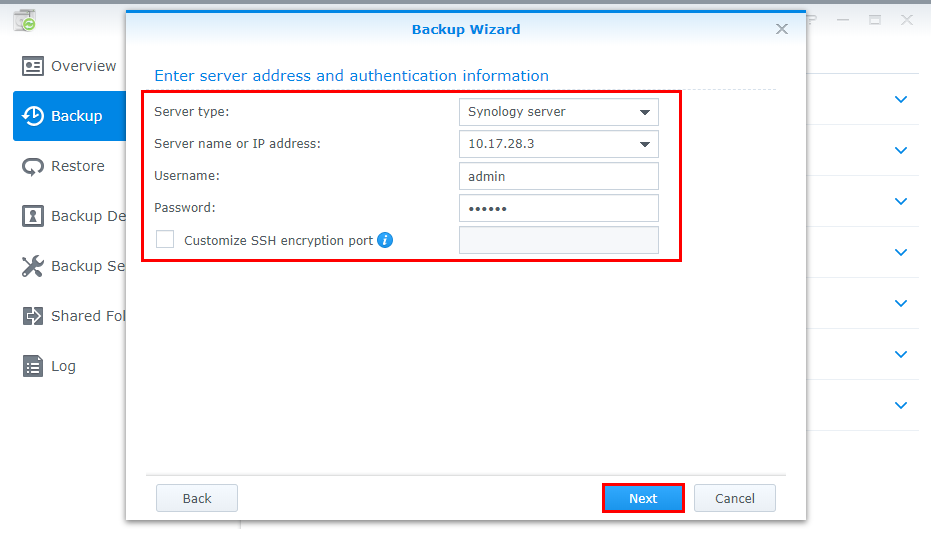Expand the Server name or IP address list
Screen dimensions: 931x542
point(645,144)
